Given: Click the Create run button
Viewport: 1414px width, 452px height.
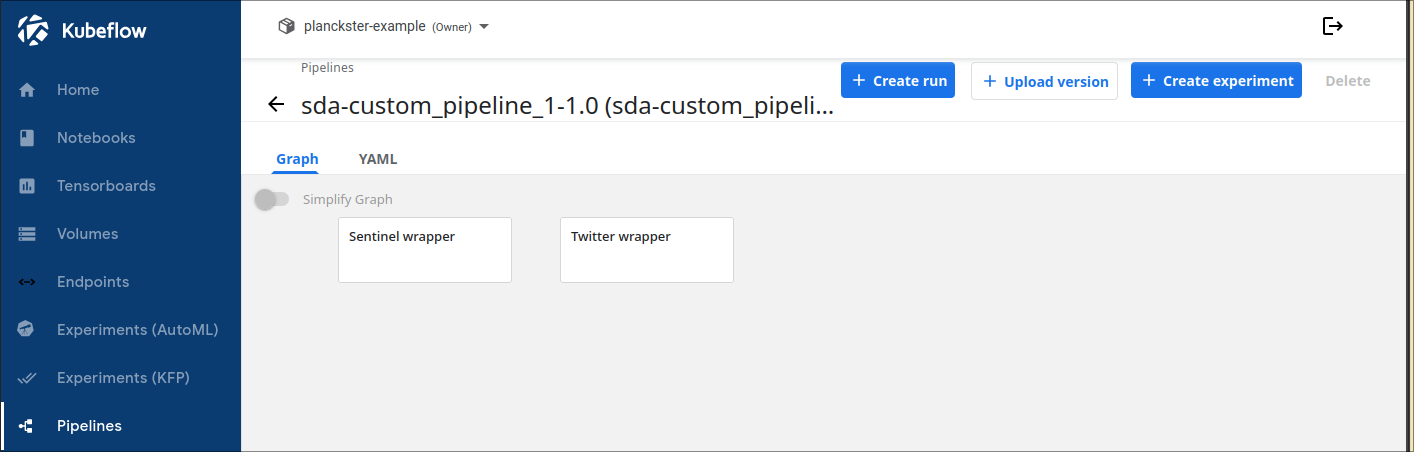Looking at the screenshot, I should pyautogui.click(x=898, y=81).
